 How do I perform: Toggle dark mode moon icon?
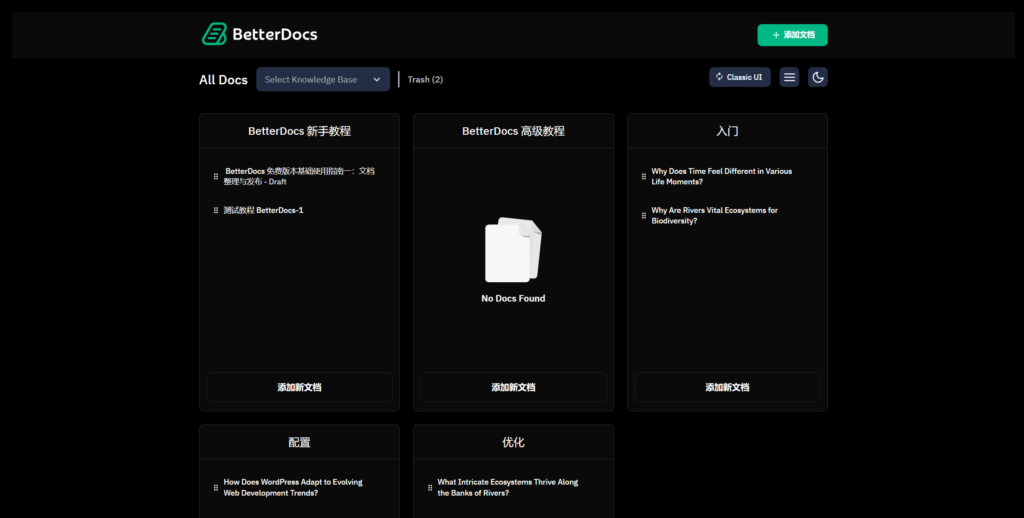pyautogui.click(x=818, y=77)
